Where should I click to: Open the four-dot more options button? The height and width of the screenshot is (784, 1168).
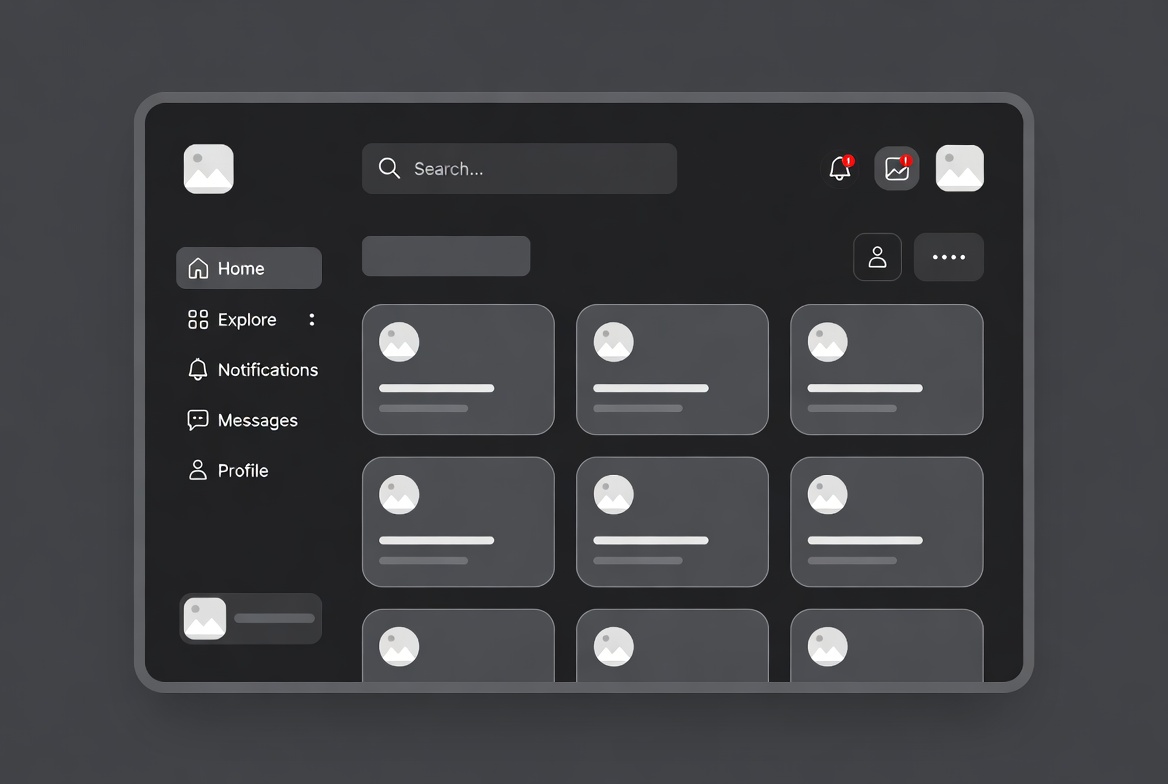click(x=948, y=257)
